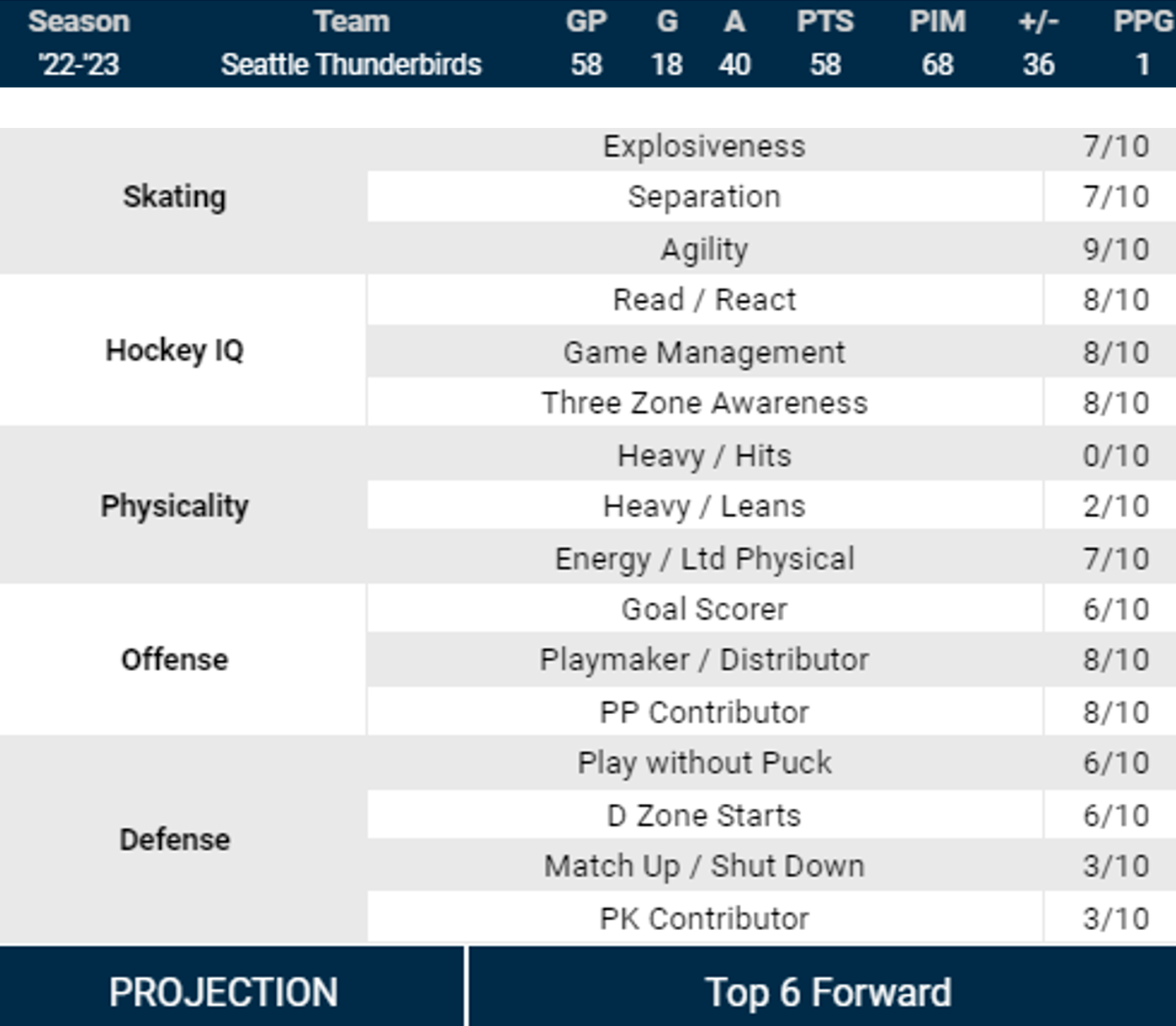Click the Seattle Thunderbirds team name
The width and height of the screenshot is (1176, 1026).
click(351, 65)
